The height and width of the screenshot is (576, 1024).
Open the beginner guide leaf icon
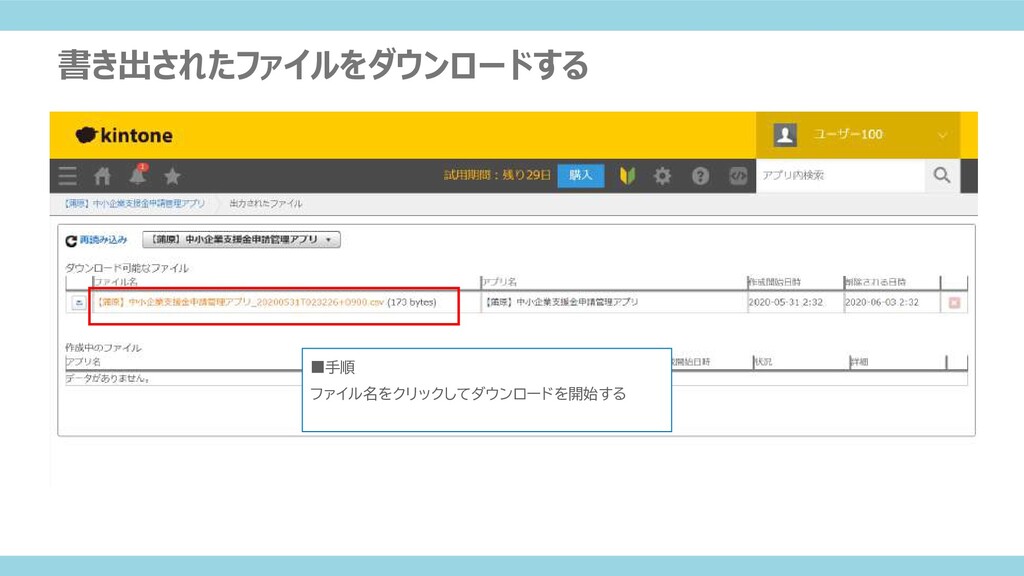627,176
